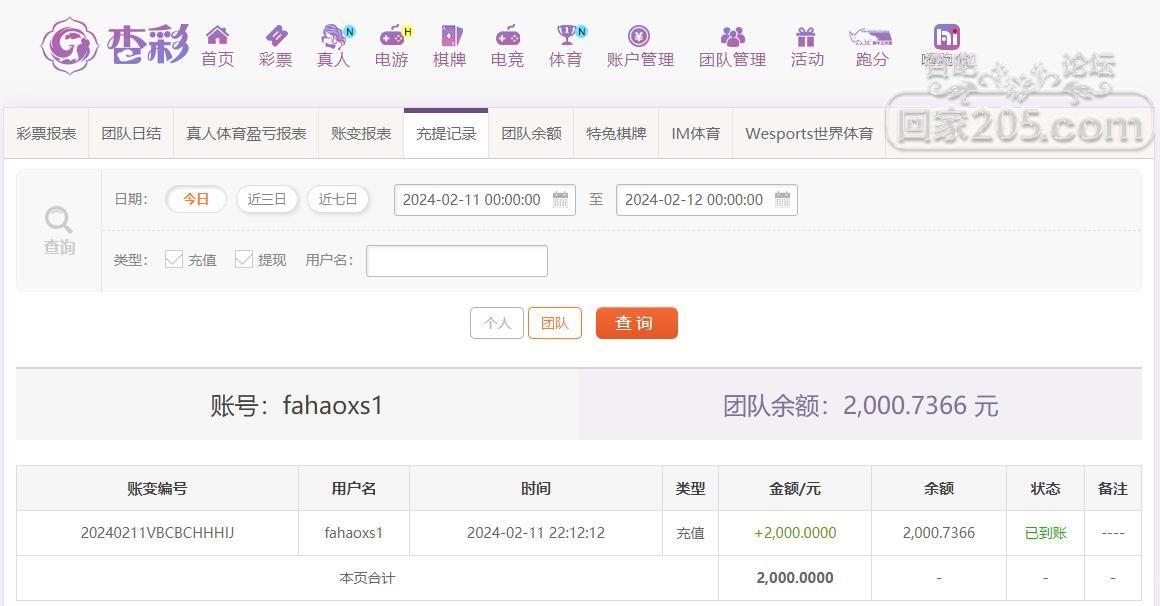Open the 真人 live dealer icon
Screen dimensions: 1160x606
click(x=334, y=36)
